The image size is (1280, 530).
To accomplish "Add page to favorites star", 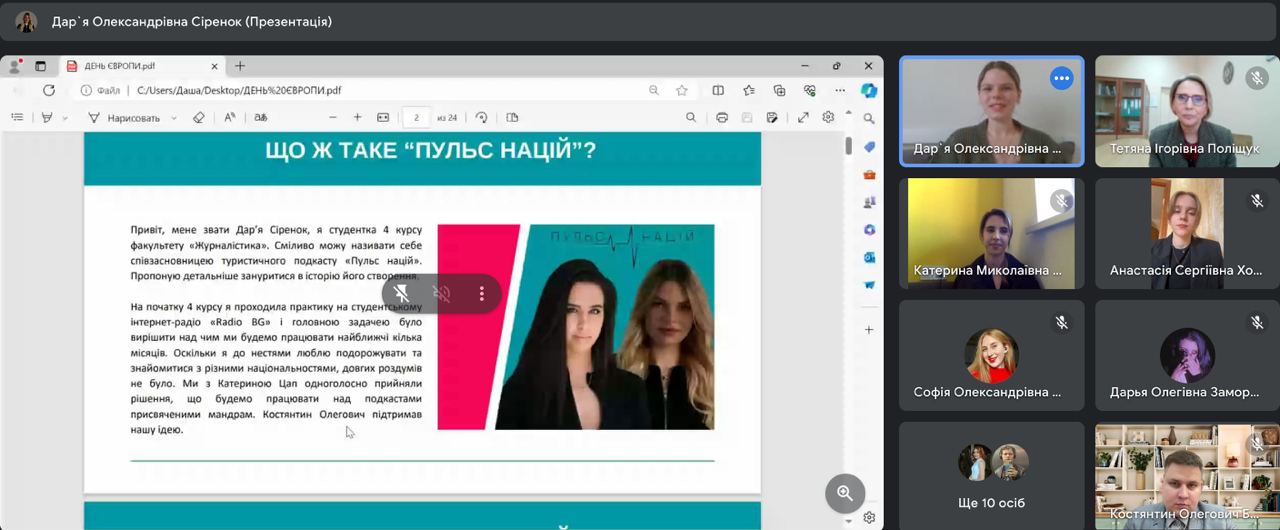I will click(682, 90).
